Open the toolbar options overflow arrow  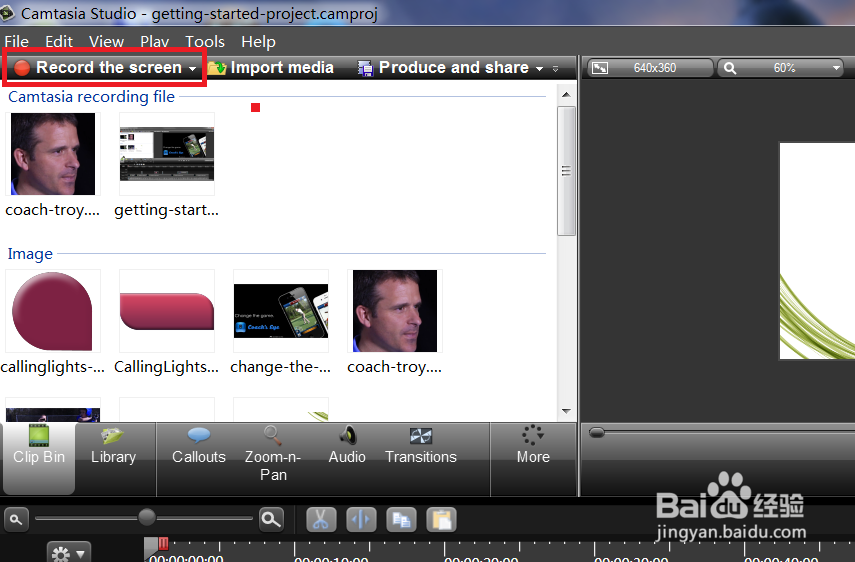(x=555, y=69)
